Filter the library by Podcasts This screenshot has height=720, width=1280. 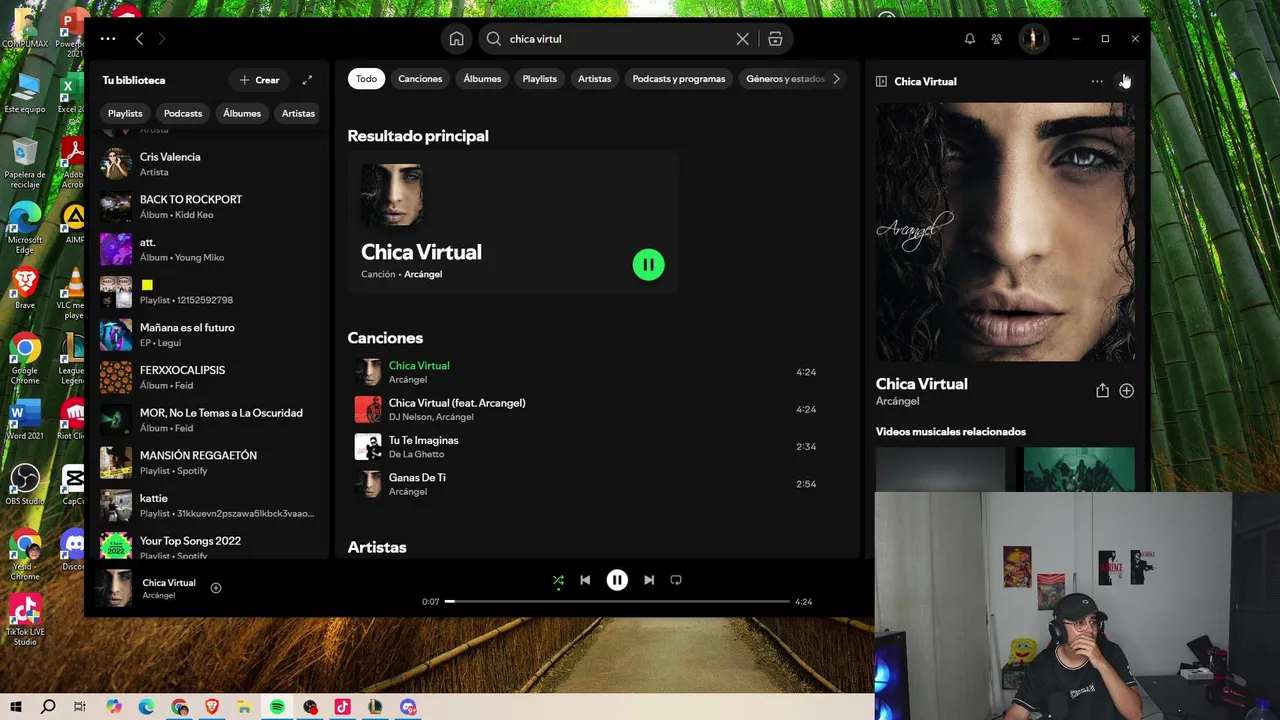pyautogui.click(x=183, y=113)
